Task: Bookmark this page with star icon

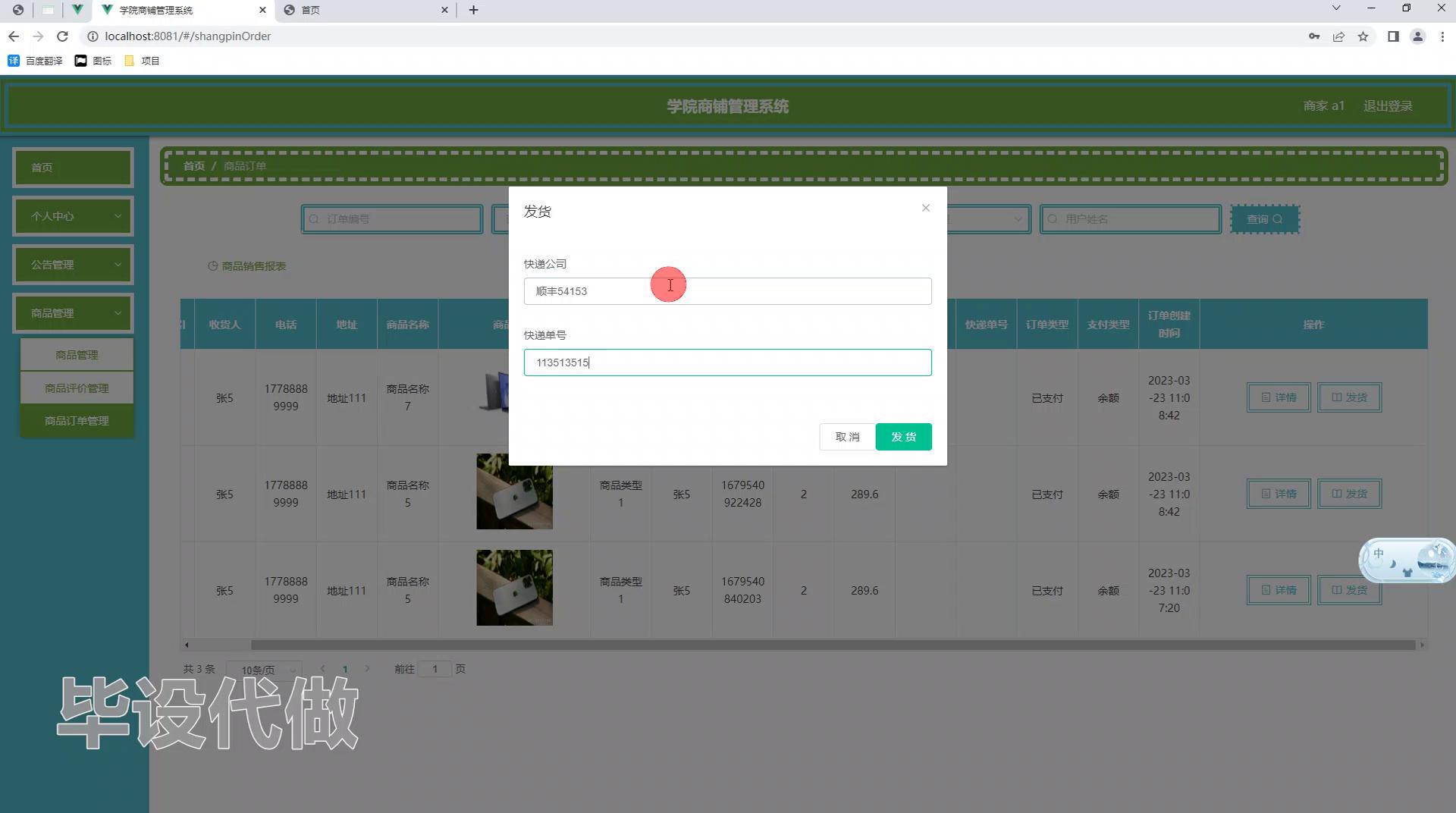Action: (x=1363, y=36)
